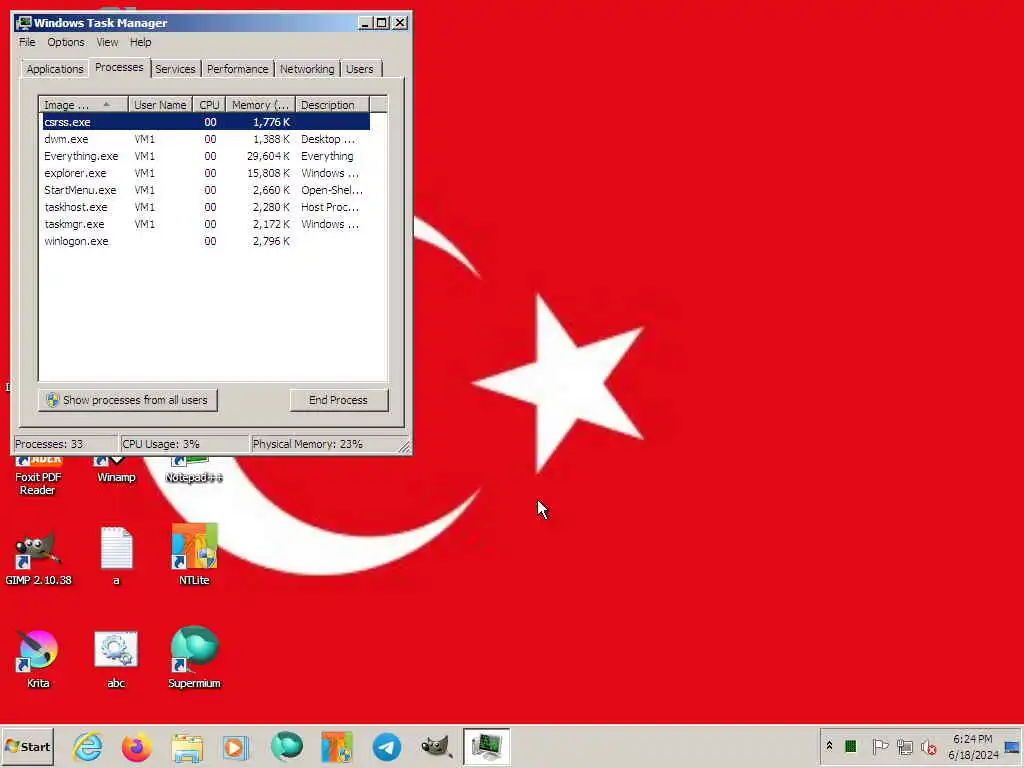Open Supermium from the taskbar
1024x768 pixels.
pyautogui.click(x=287, y=746)
